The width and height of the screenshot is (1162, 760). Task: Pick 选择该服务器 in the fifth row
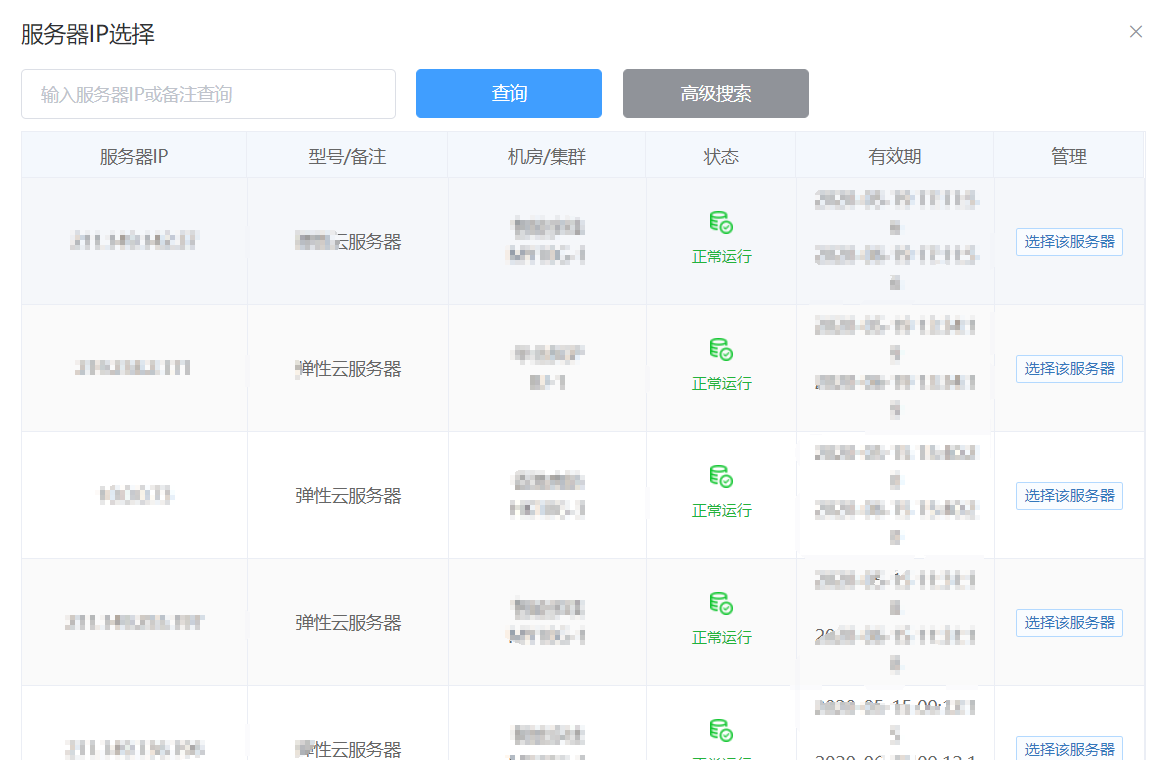coord(1069,749)
